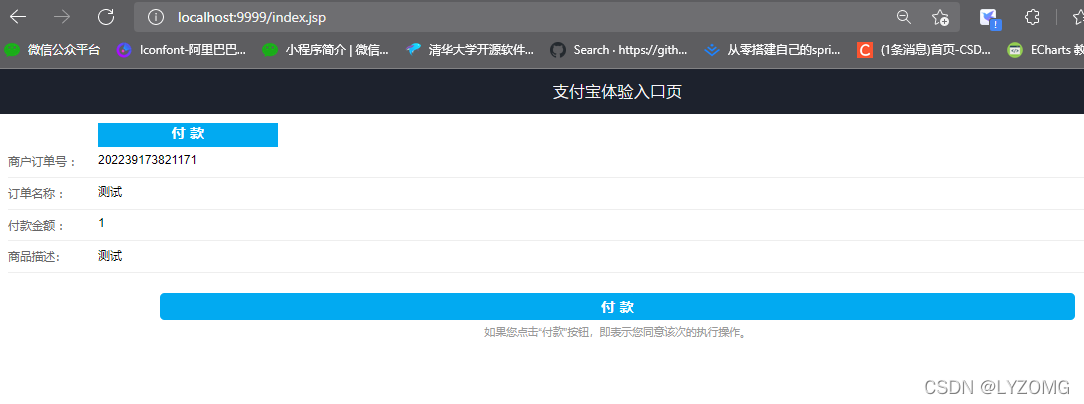
Task: Click the address bar showing localhost:9999/index.jsp
Action: point(546,17)
